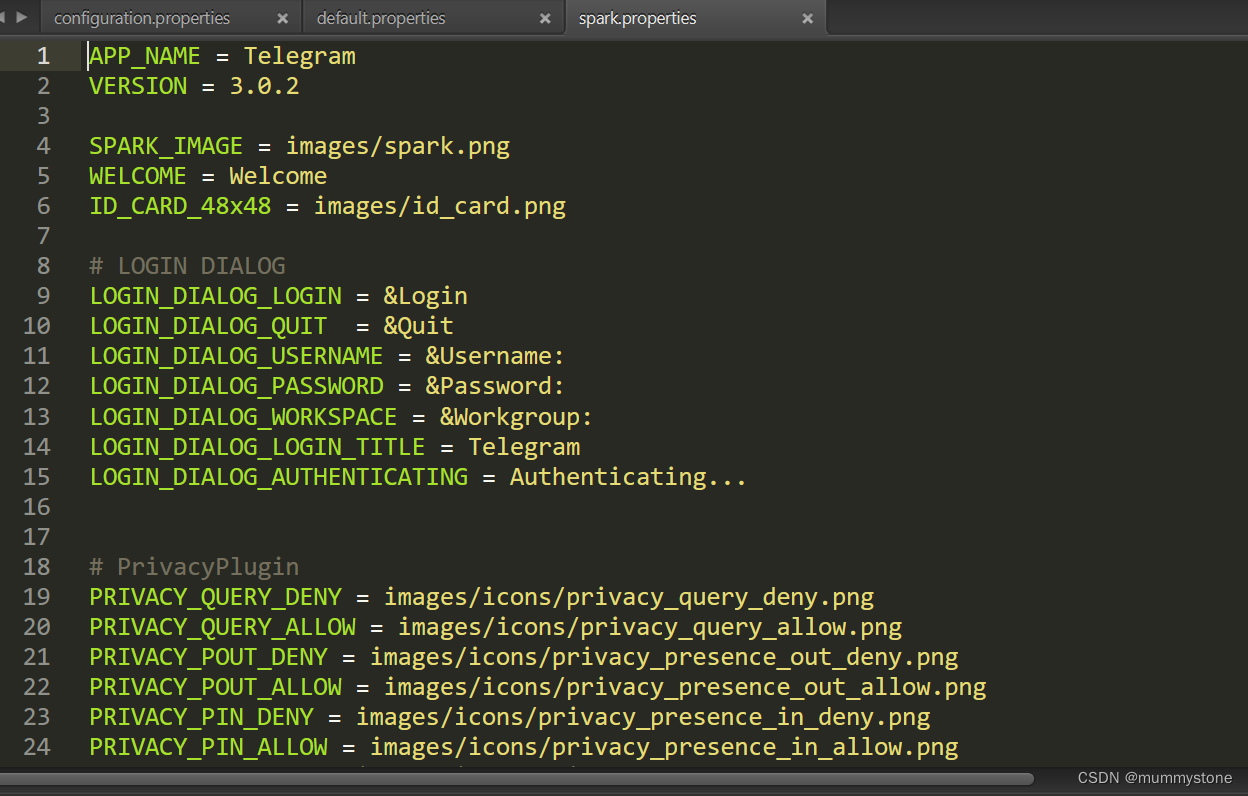This screenshot has width=1248, height=796.
Task: Click the privacy_query_allow.png path
Action: coord(650,627)
